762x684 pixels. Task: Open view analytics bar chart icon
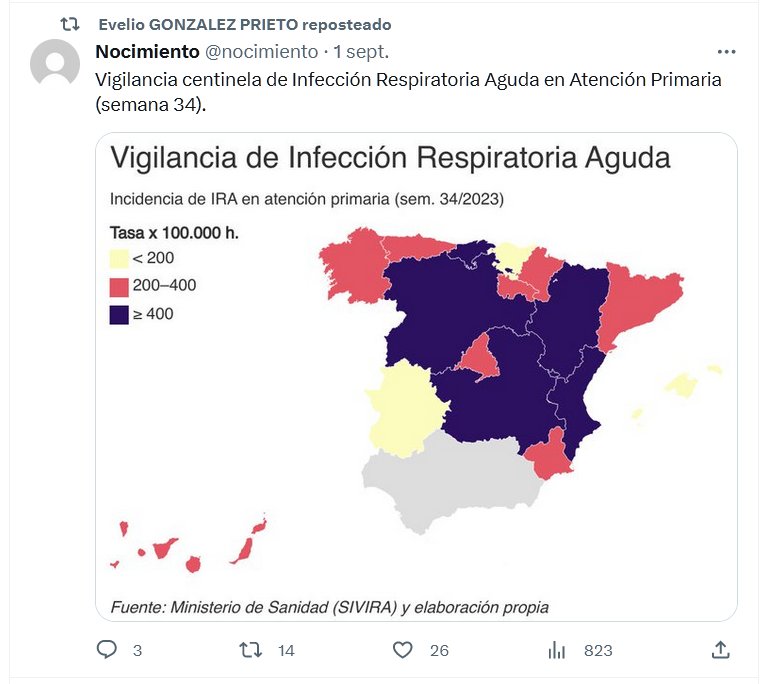[557, 650]
